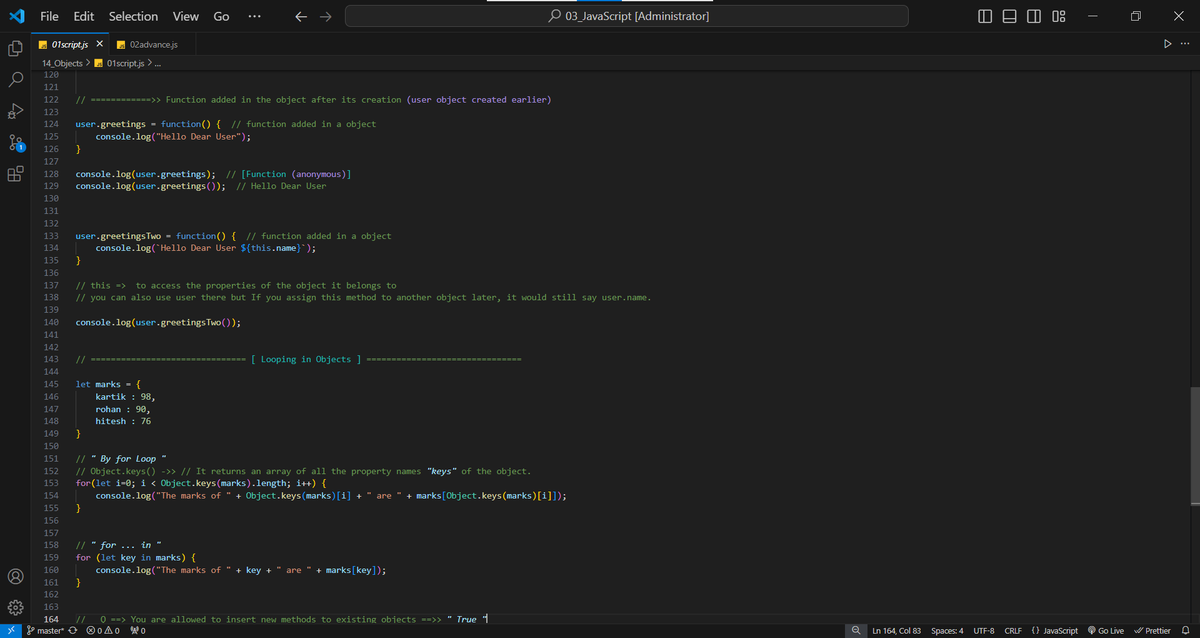
Task: Open the Extensions view
Action: pos(15,175)
